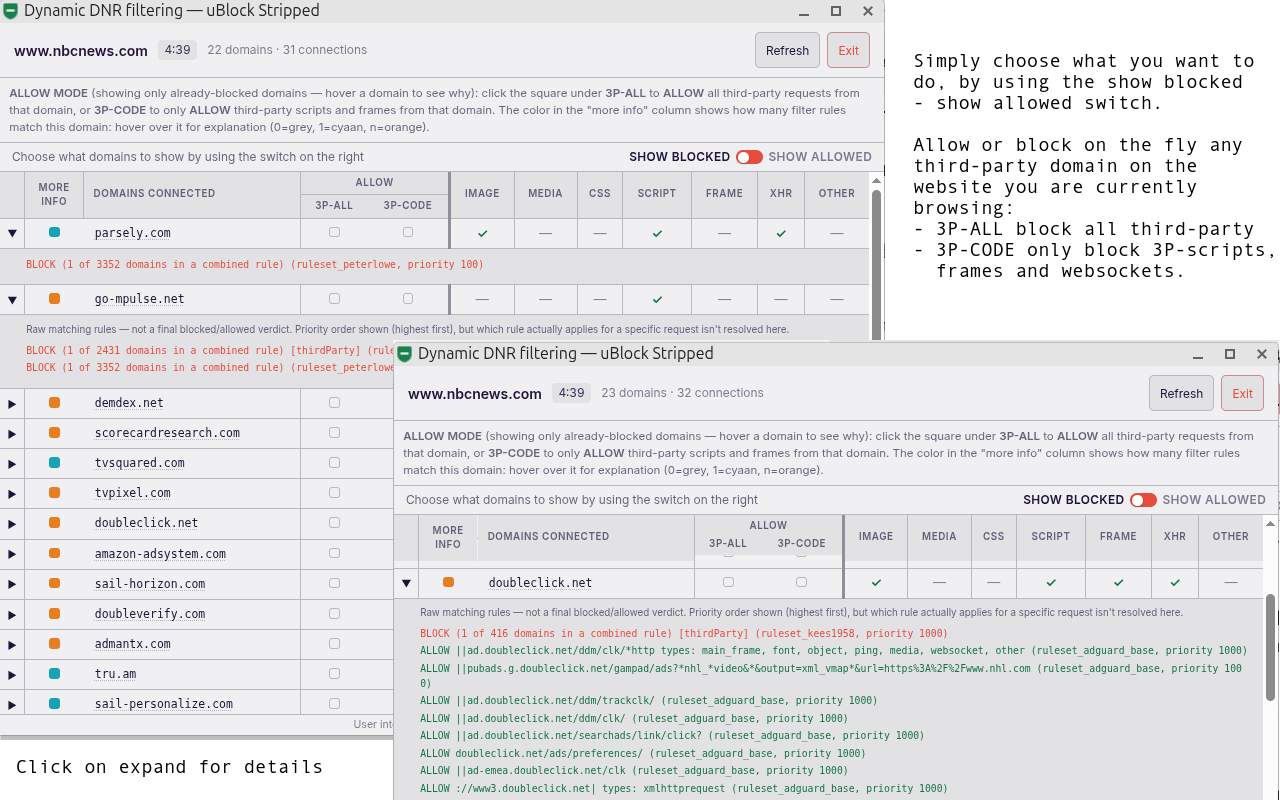Click the IMAGE checkmark in the parsely.com row

482,233
